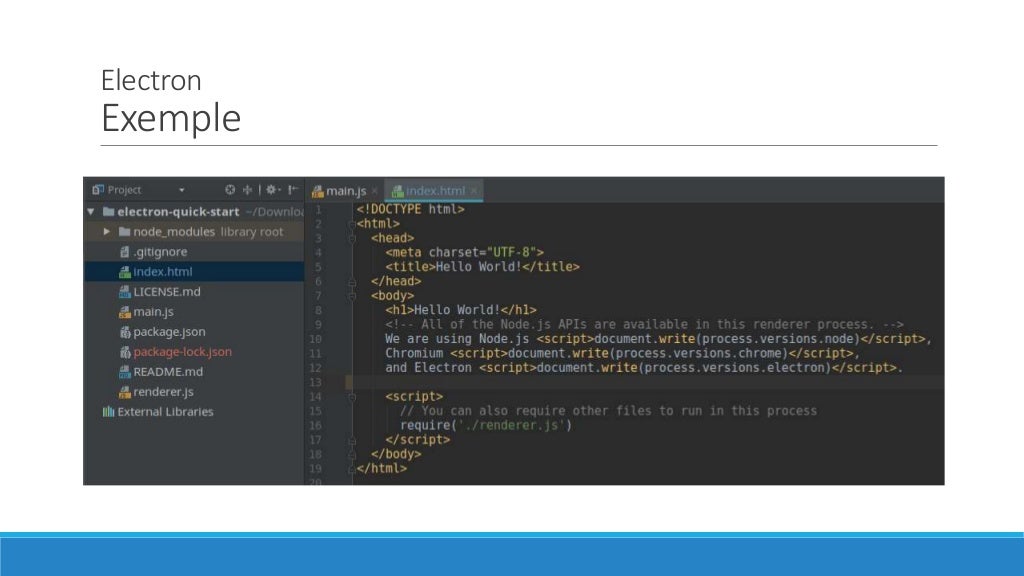Click the '<title>Hello World!</title>' code line
This screenshot has width=1024, height=576.
coord(482,267)
